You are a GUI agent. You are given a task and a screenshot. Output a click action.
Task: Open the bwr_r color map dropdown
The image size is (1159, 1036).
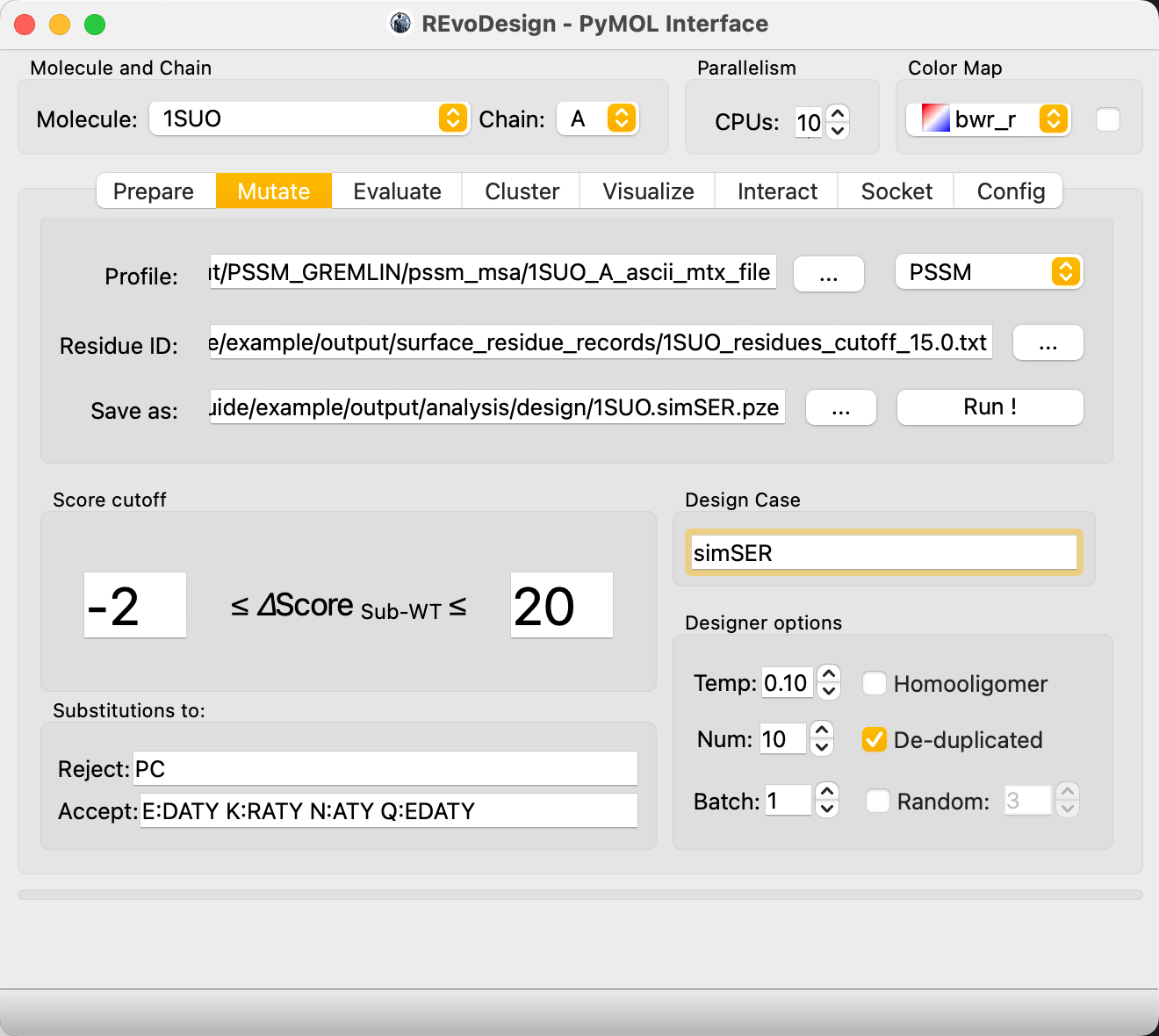(x=988, y=119)
